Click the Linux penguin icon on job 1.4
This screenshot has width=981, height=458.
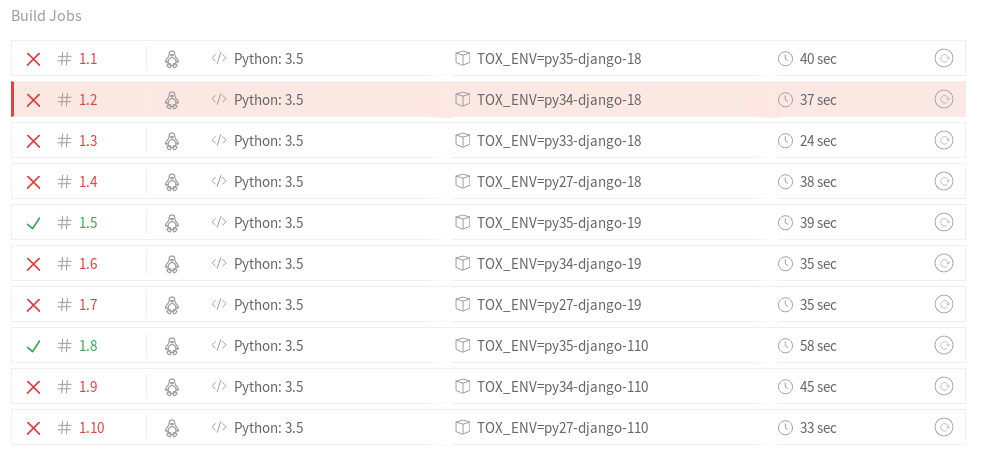click(x=171, y=182)
